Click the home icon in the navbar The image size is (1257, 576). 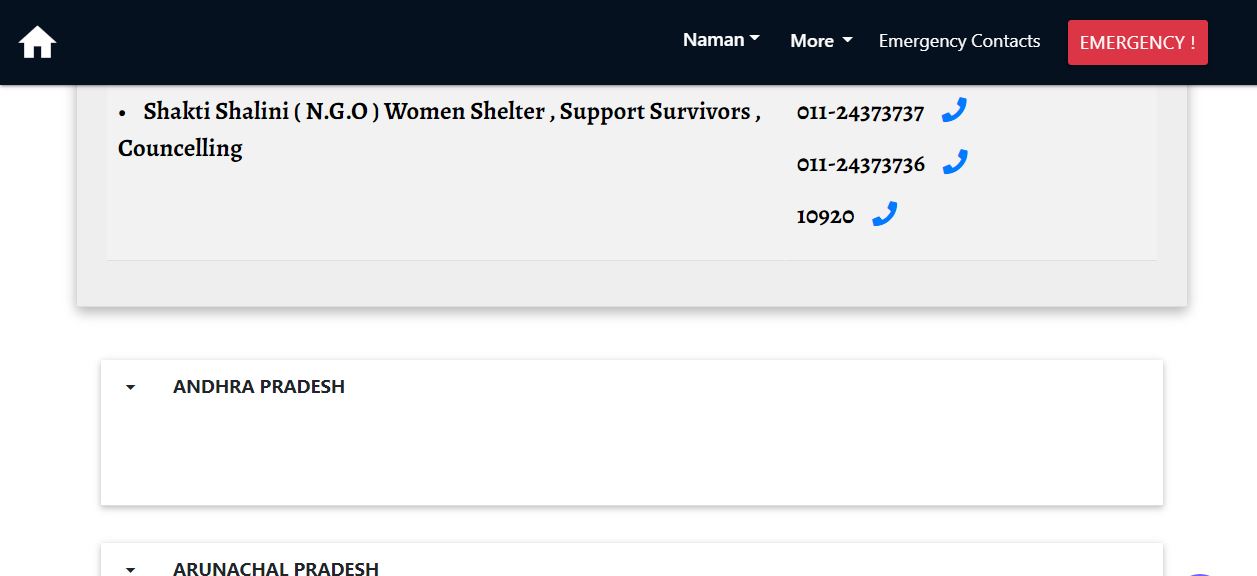coord(36,42)
